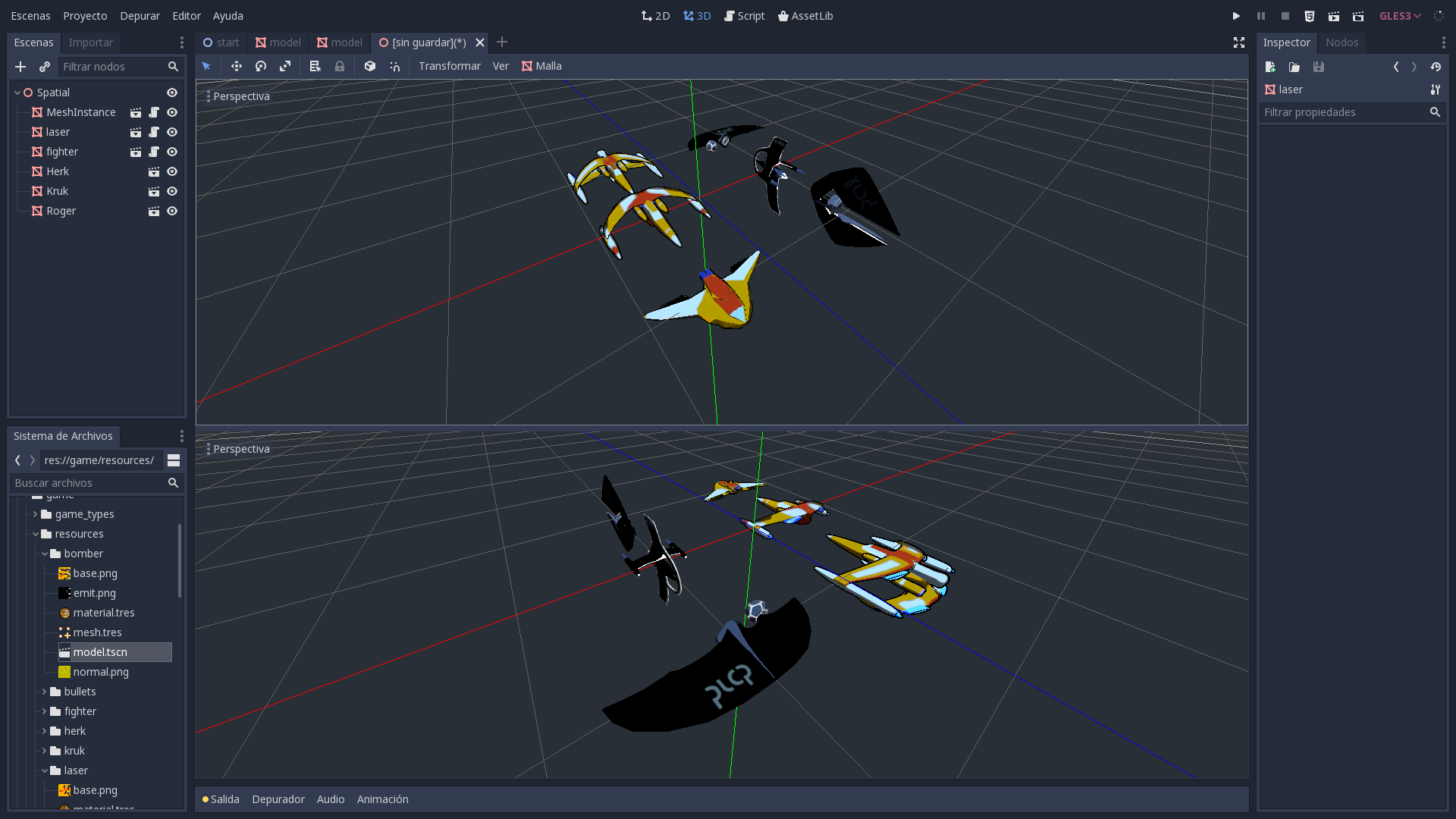The width and height of the screenshot is (1456, 819).
Task: Click the Add node plus icon
Action: point(20,67)
